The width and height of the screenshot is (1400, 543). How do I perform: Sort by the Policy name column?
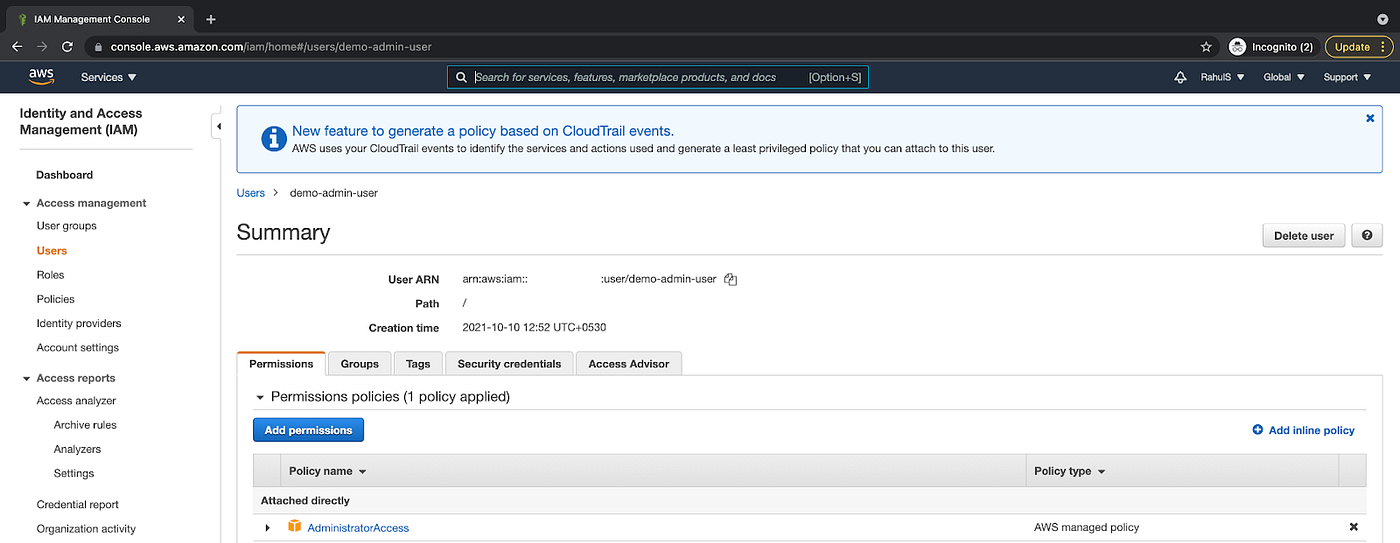click(x=327, y=471)
